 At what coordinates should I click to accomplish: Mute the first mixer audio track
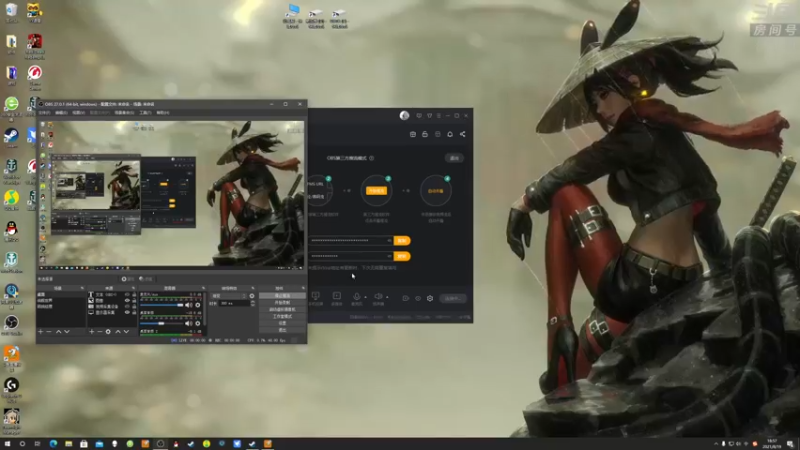coord(188,305)
